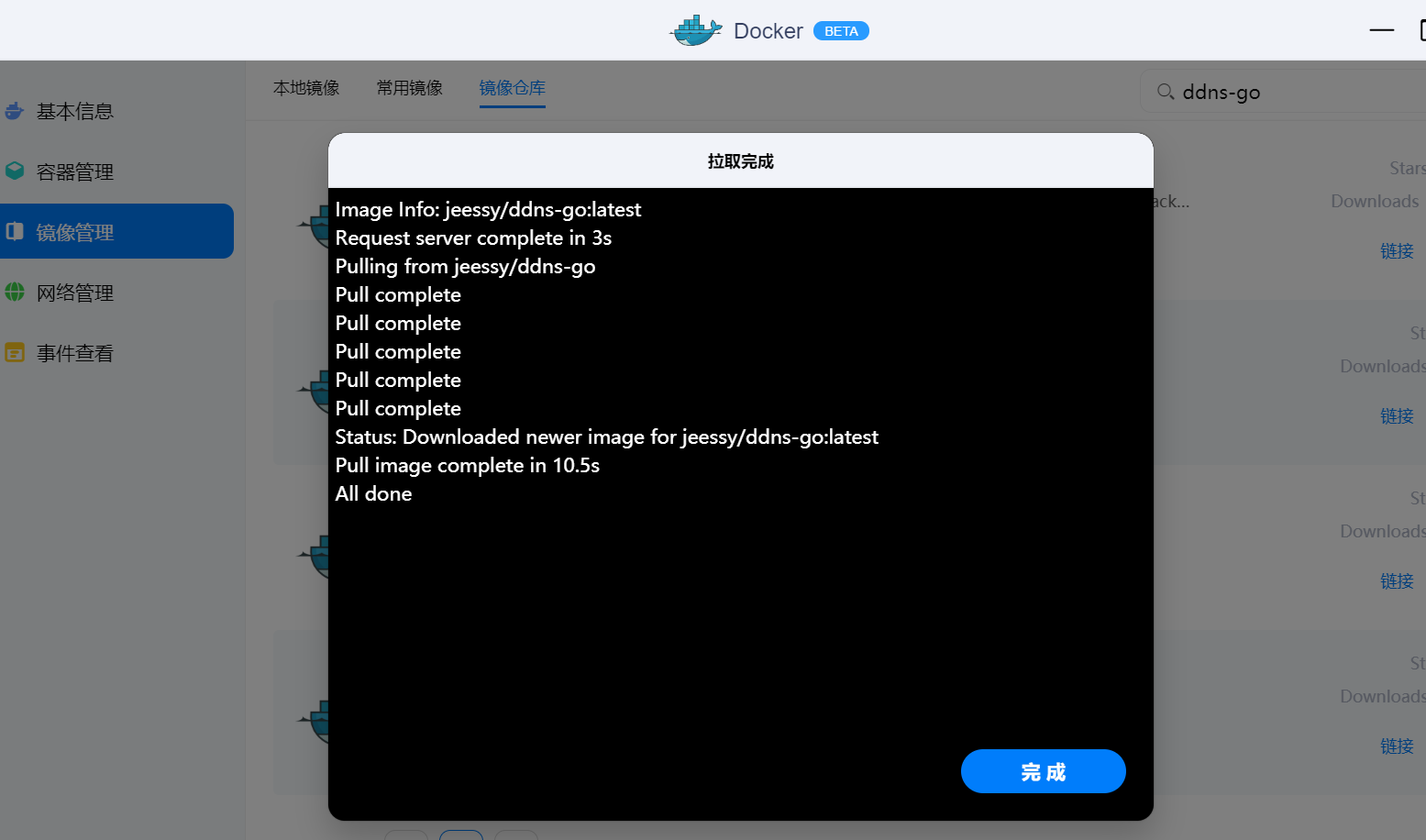The width and height of the screenshot is (1426, 840).
Task: Click the 完成 button in the pull dialog
Action: click(x=1043, y=771)
